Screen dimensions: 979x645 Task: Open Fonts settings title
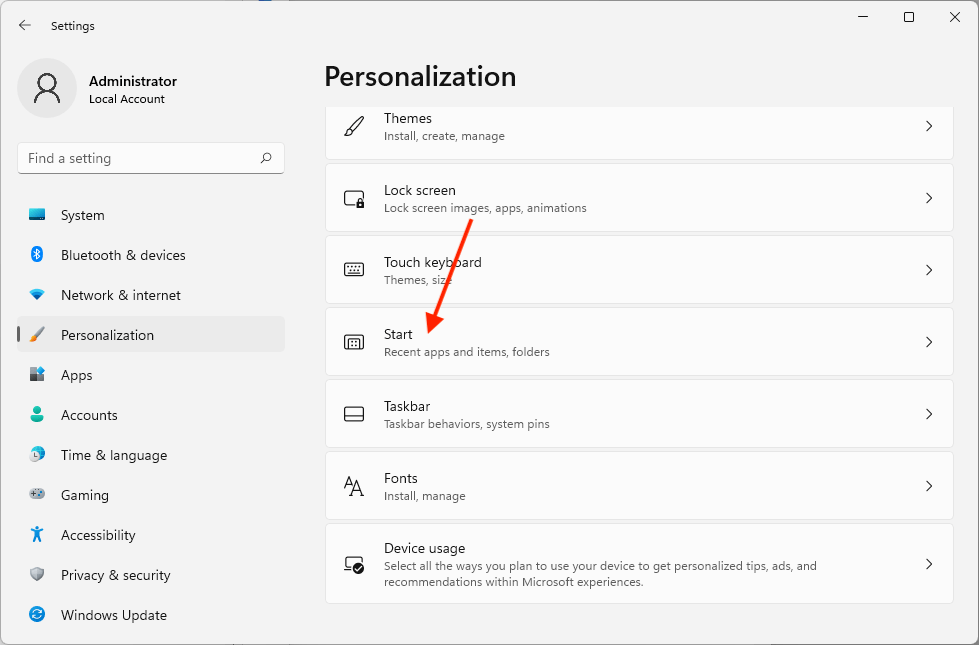[401, 478]
